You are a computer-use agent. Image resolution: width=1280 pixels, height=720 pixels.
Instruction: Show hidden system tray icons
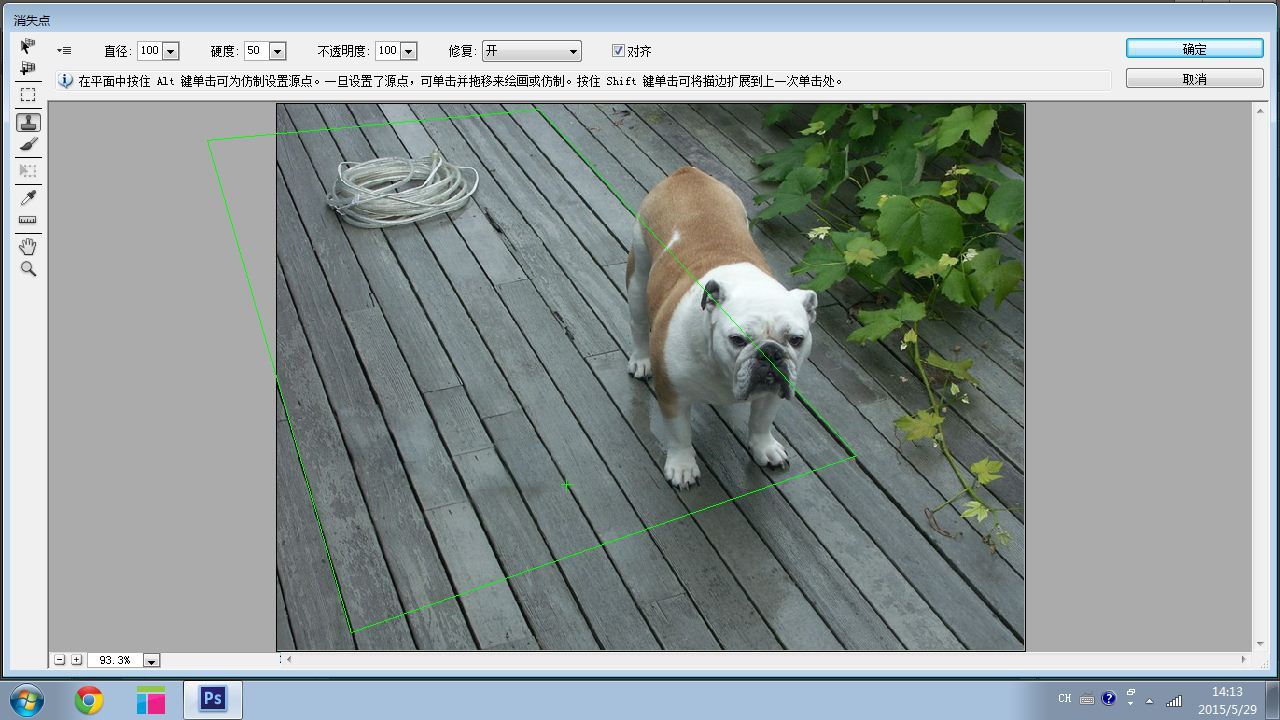[x=1150, y=700]
